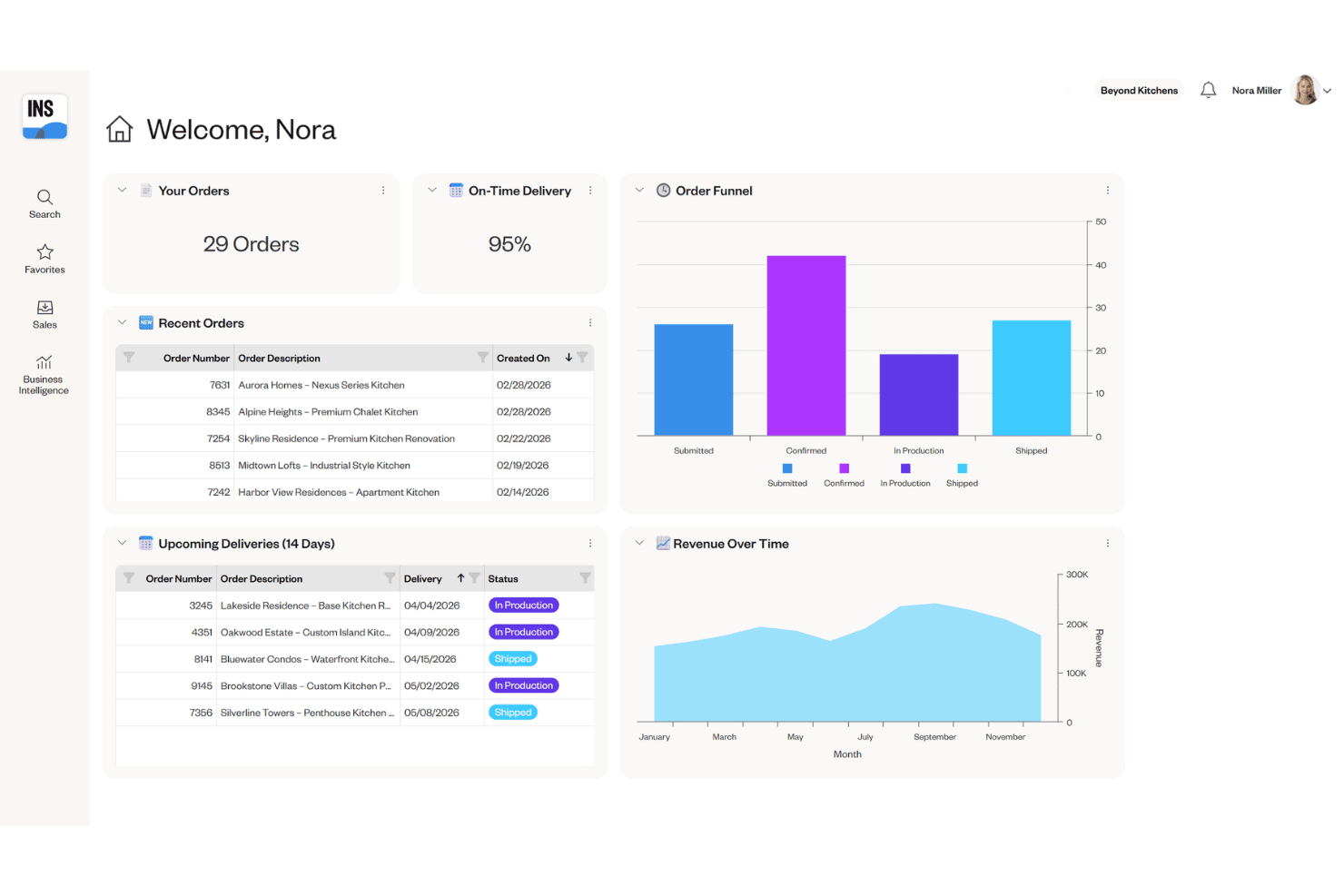Go to Sales in the sidebar

tap(44, 314)
